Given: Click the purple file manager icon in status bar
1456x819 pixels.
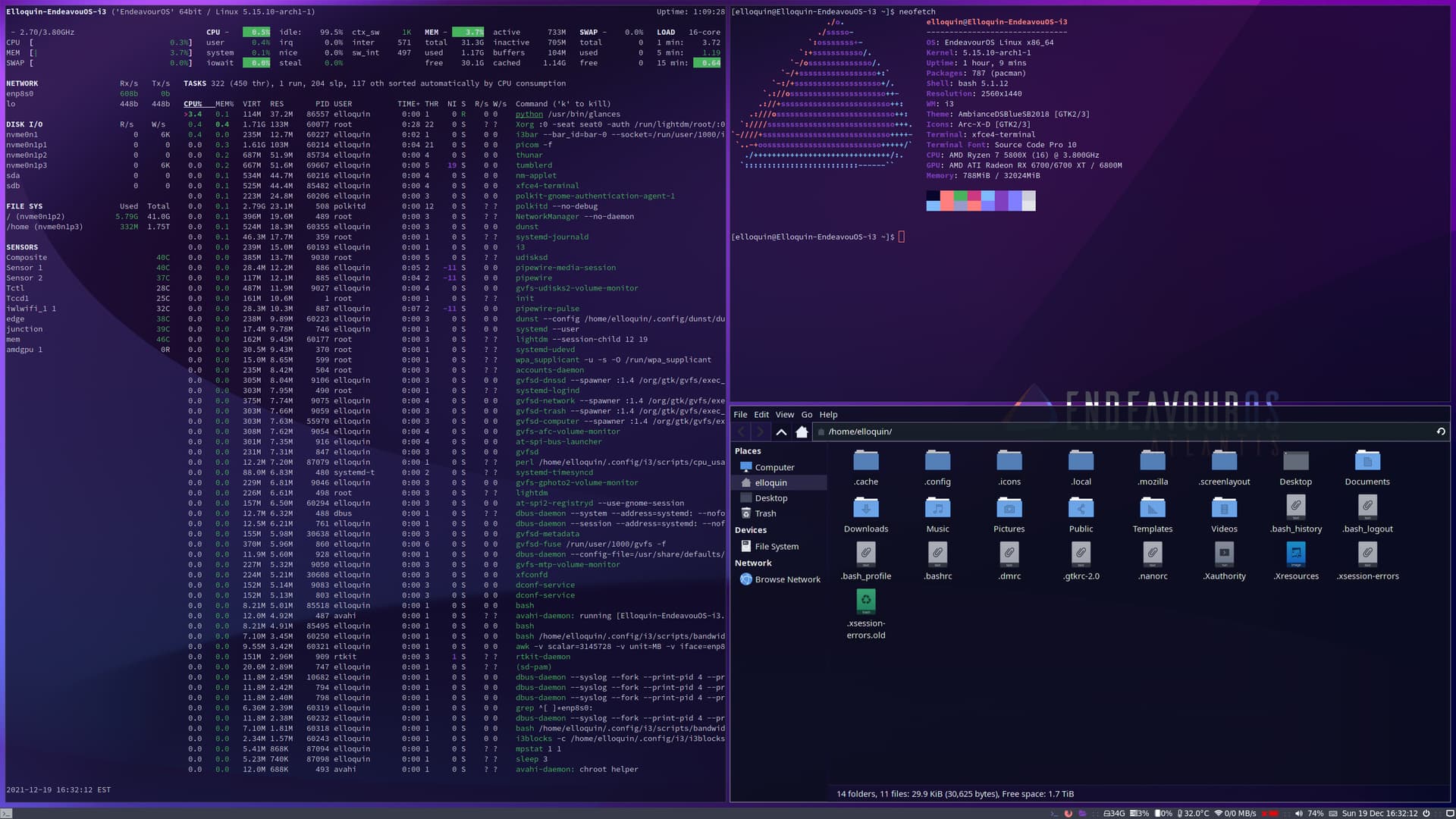Looking at the screenshot, I should pos(1082,814).
